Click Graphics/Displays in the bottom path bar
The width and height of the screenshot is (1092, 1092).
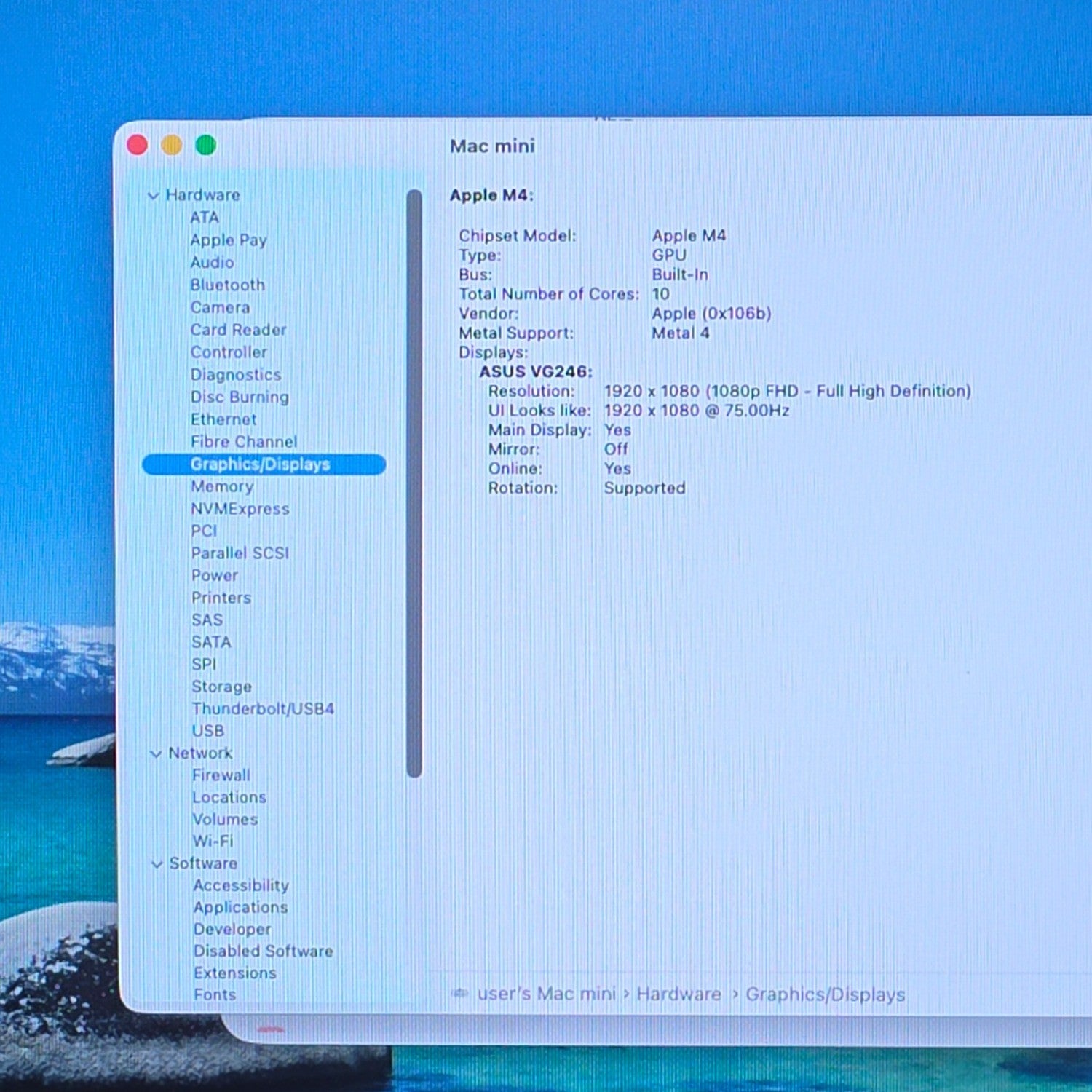(826, 994)
